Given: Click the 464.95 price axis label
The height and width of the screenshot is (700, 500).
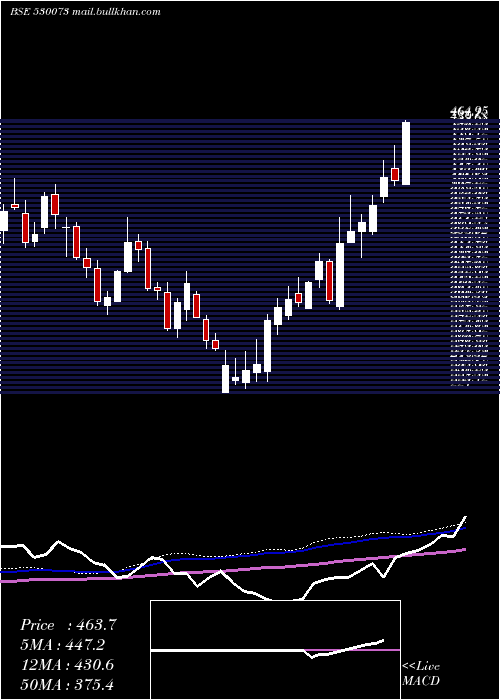Looking at the screenshot, I should pyautogui.click(x=469, y=110).
